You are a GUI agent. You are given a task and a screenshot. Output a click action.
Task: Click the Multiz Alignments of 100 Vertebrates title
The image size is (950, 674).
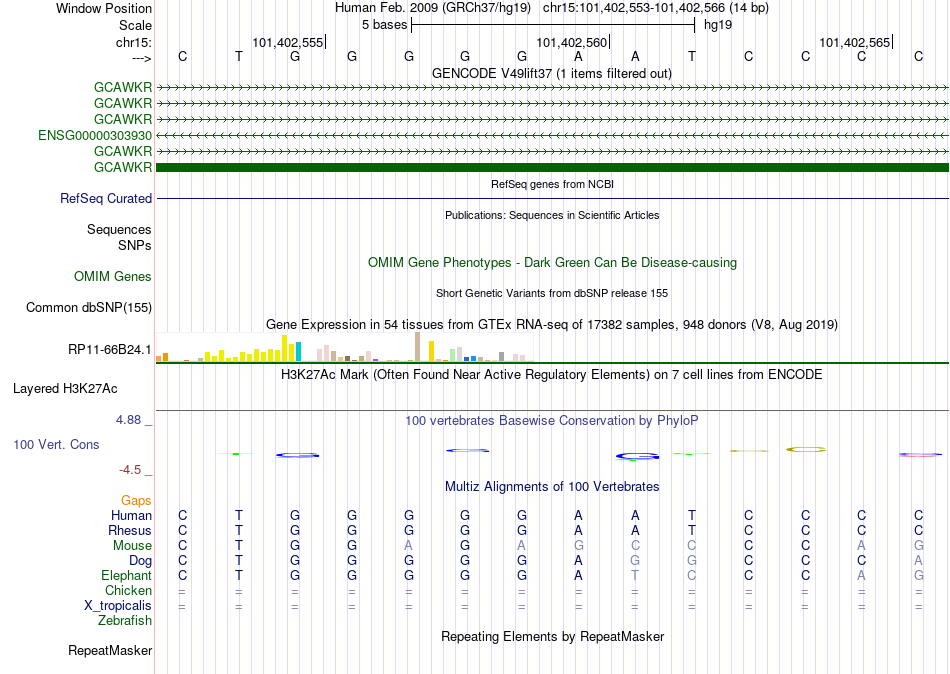click(x=552, y=486)
